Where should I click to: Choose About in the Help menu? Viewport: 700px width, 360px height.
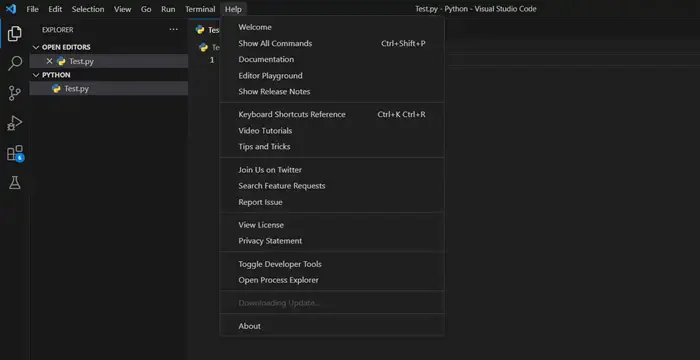pyautogui.click(x=332, y=326)
